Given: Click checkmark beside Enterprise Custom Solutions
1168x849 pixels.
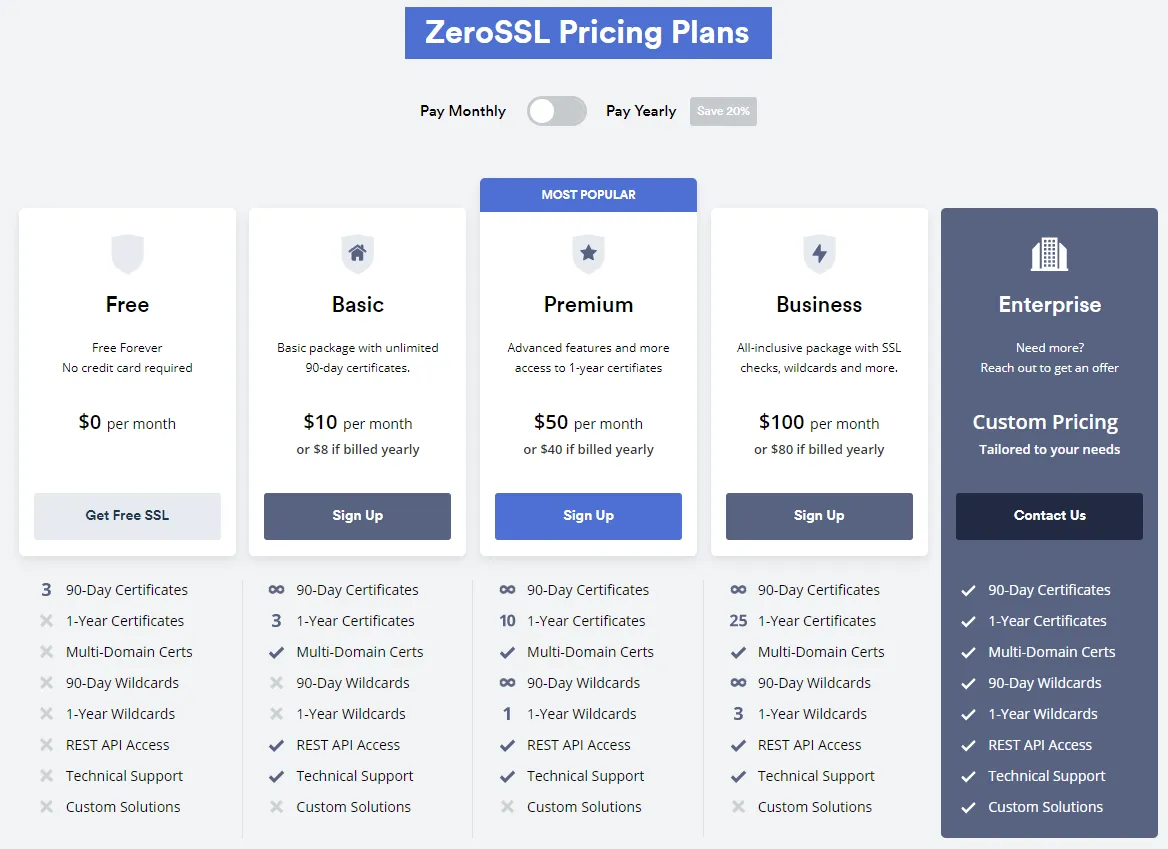Looking at the screenshot, I should 968,807.
